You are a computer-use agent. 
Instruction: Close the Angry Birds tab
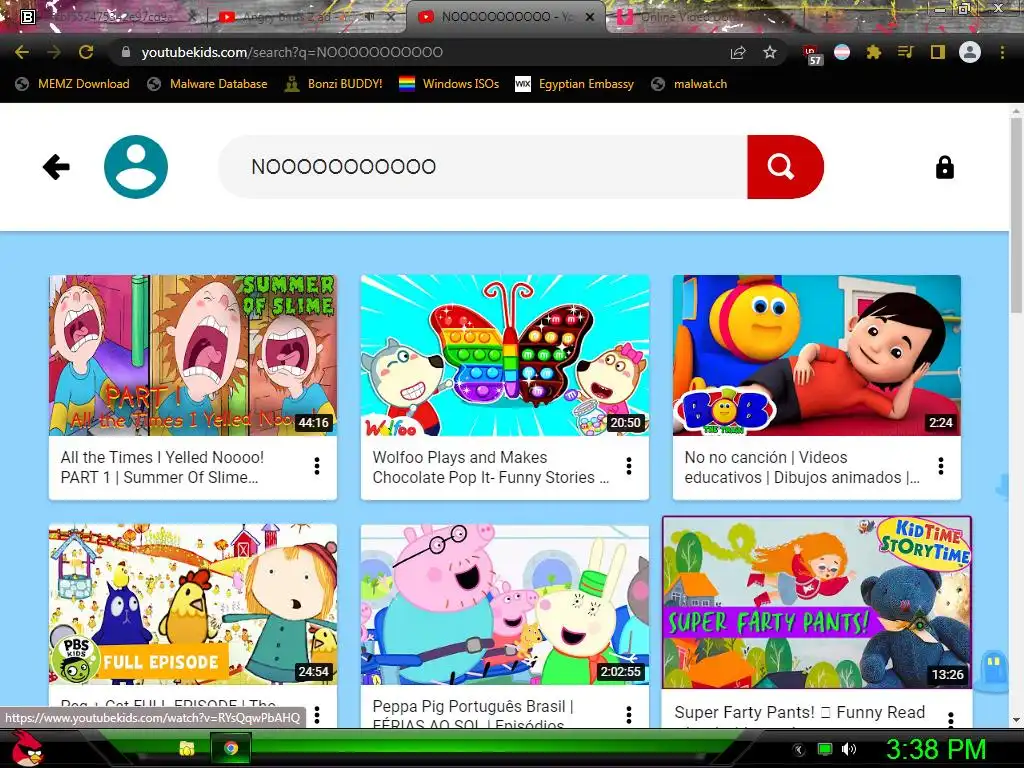391,17
